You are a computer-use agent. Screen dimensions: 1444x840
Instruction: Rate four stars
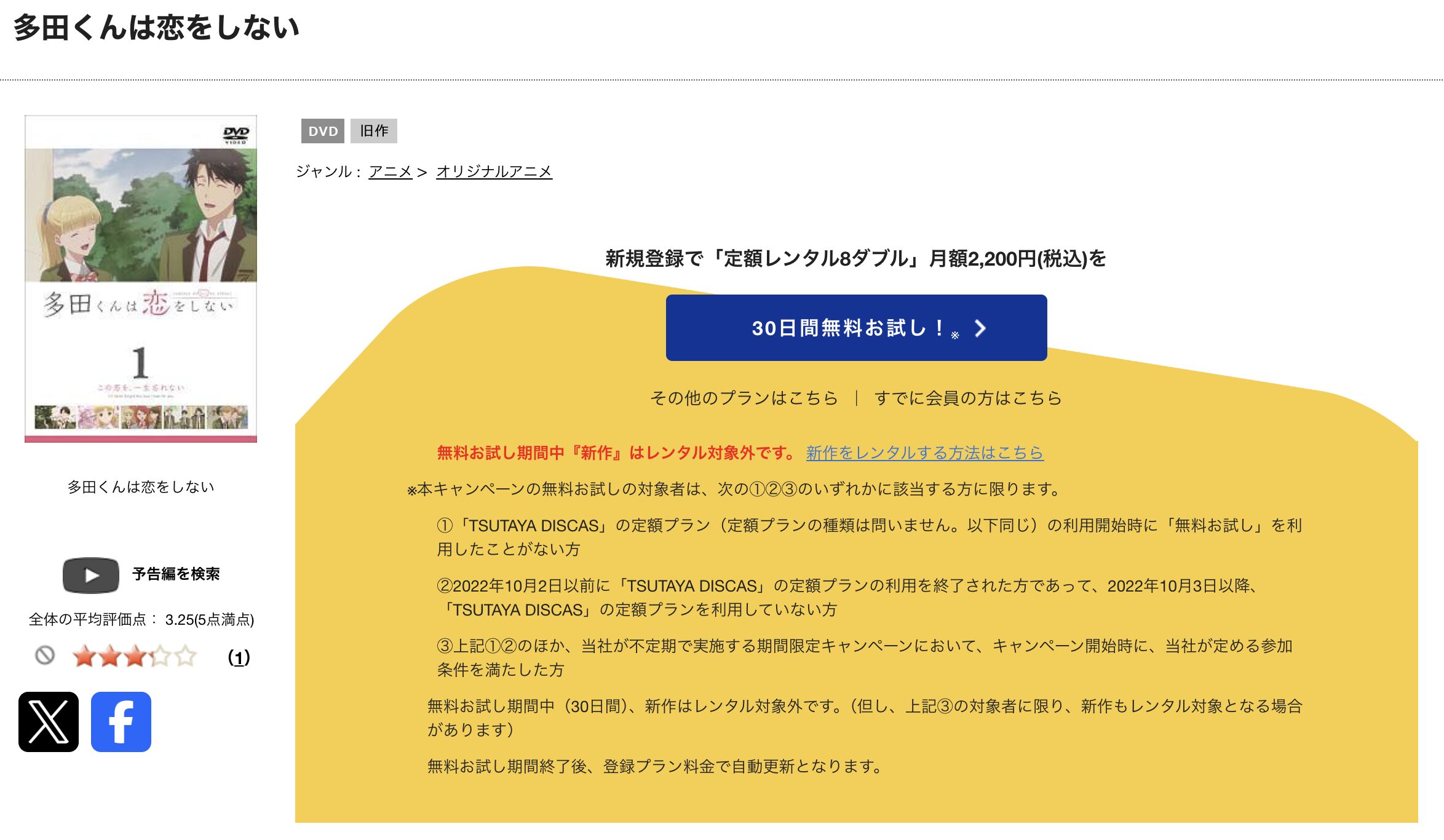(160, 656)
